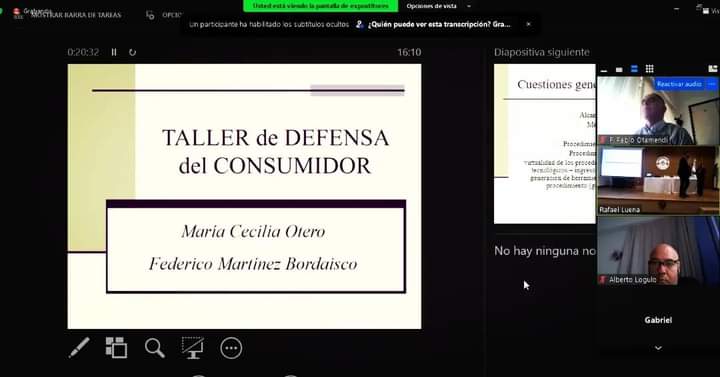Click the clock reading 16:10
Viewport: 720px width, 377px height.
[x=409, y=52]
